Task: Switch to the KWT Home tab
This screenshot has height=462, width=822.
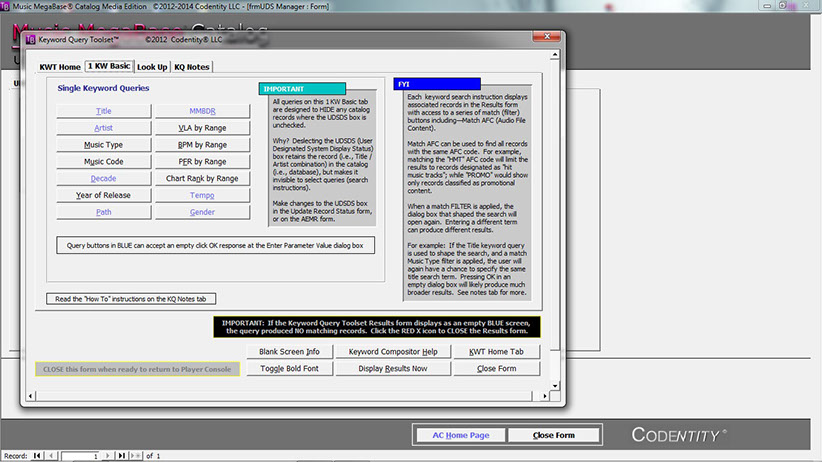Action: [x=60, y=67]
